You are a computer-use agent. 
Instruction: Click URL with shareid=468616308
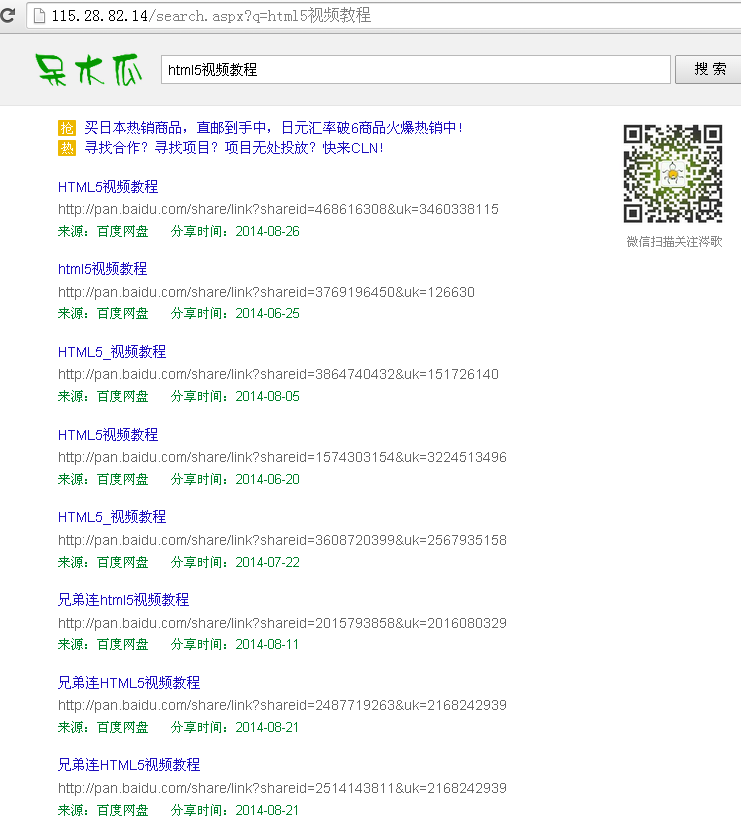click(278, 209)
